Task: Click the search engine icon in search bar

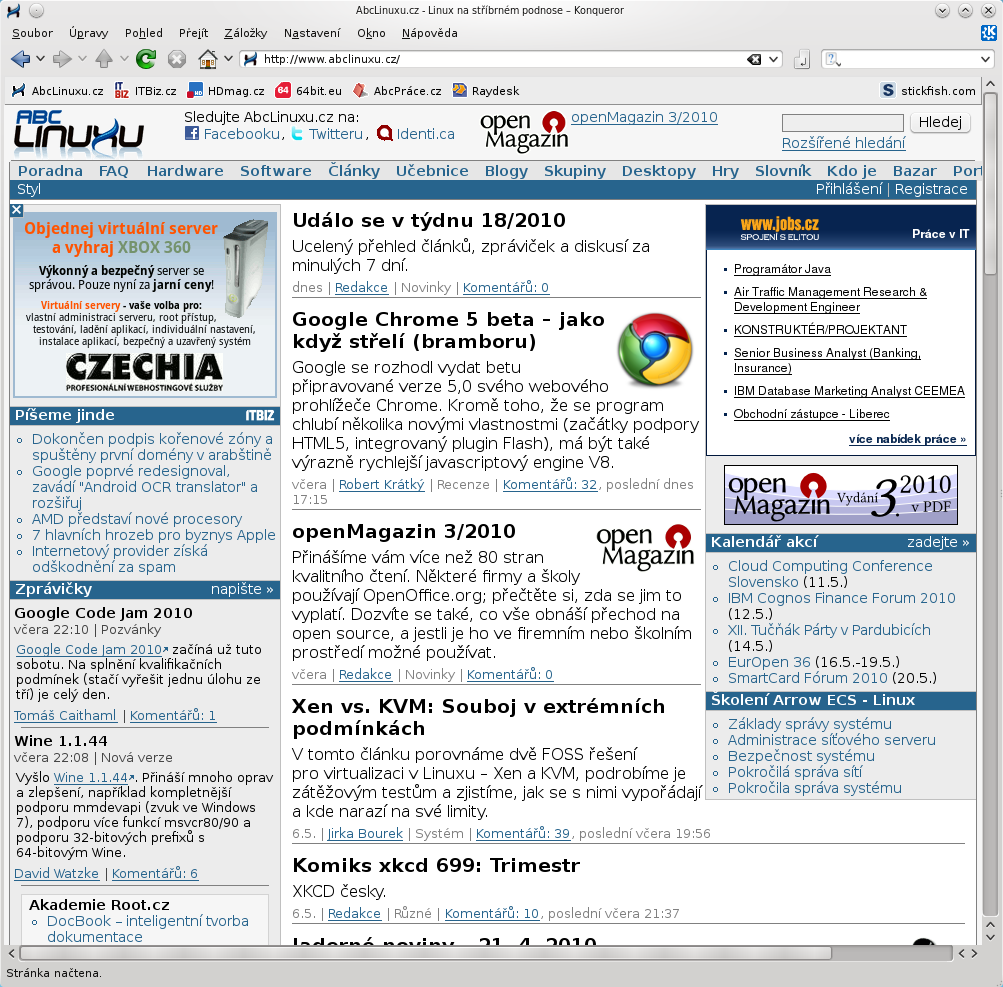Action: [x=833, y=59]
